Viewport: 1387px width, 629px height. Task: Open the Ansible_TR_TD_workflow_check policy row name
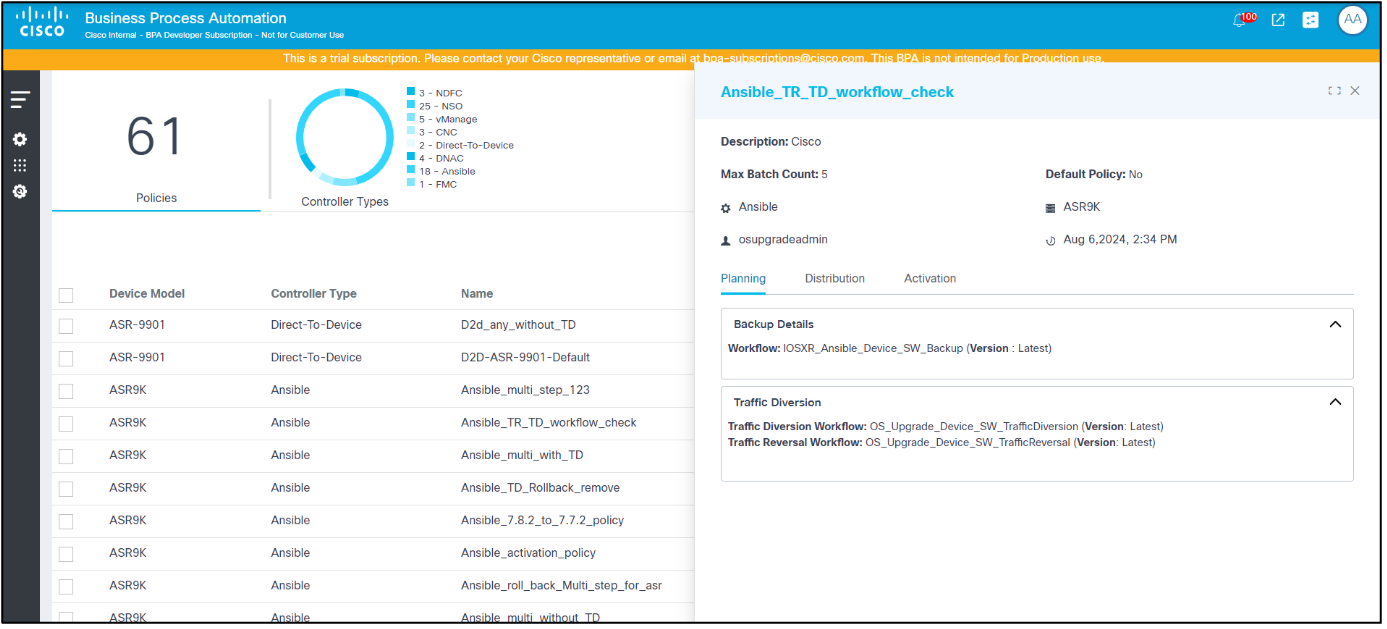click(549, 422)
